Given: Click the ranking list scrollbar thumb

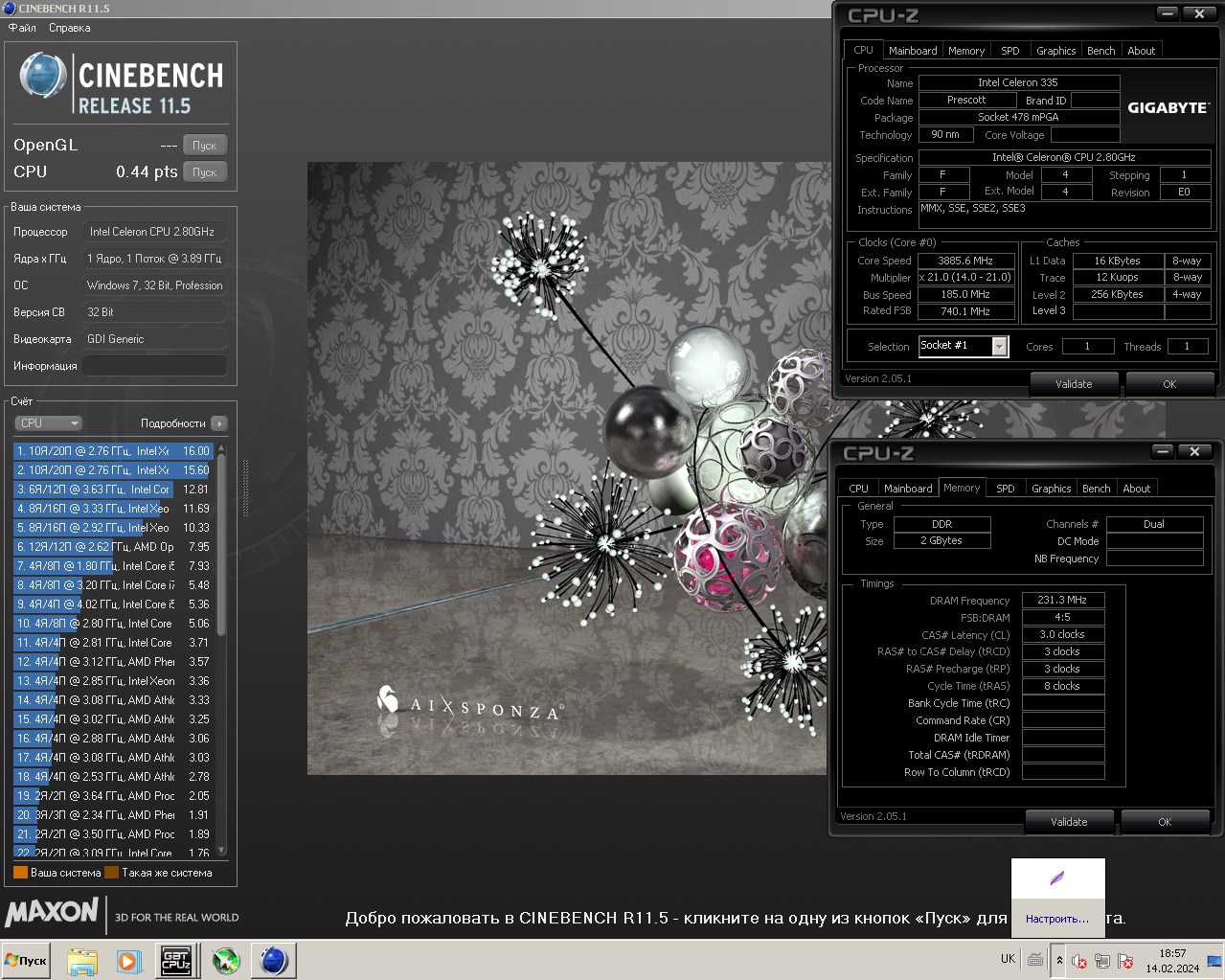Looking at the screenshot, I should pyautogui.click(x=221, y=544).
